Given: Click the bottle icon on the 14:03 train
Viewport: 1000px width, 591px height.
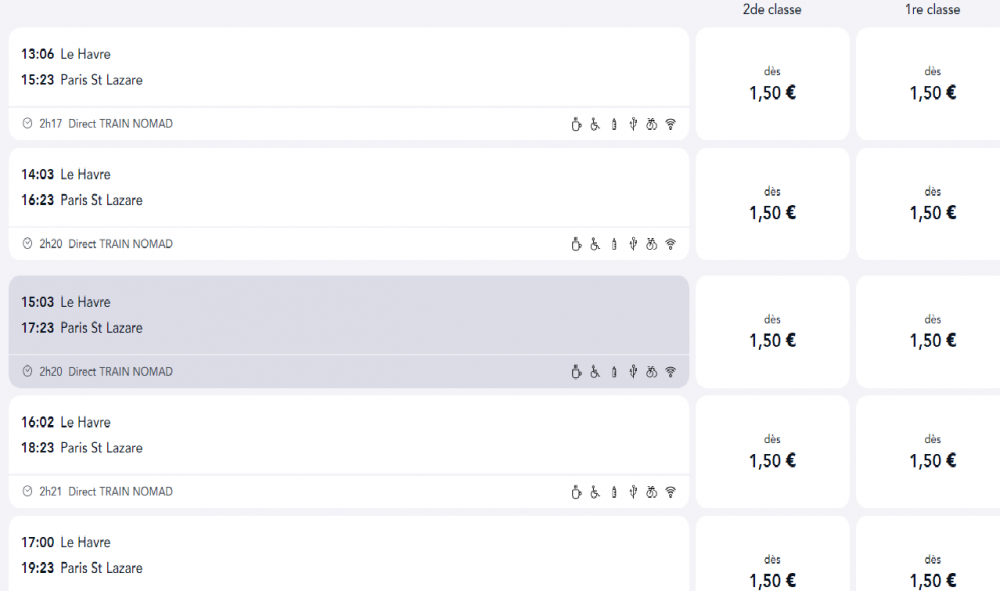Looking at the screenshot, I should pos(614,244).
